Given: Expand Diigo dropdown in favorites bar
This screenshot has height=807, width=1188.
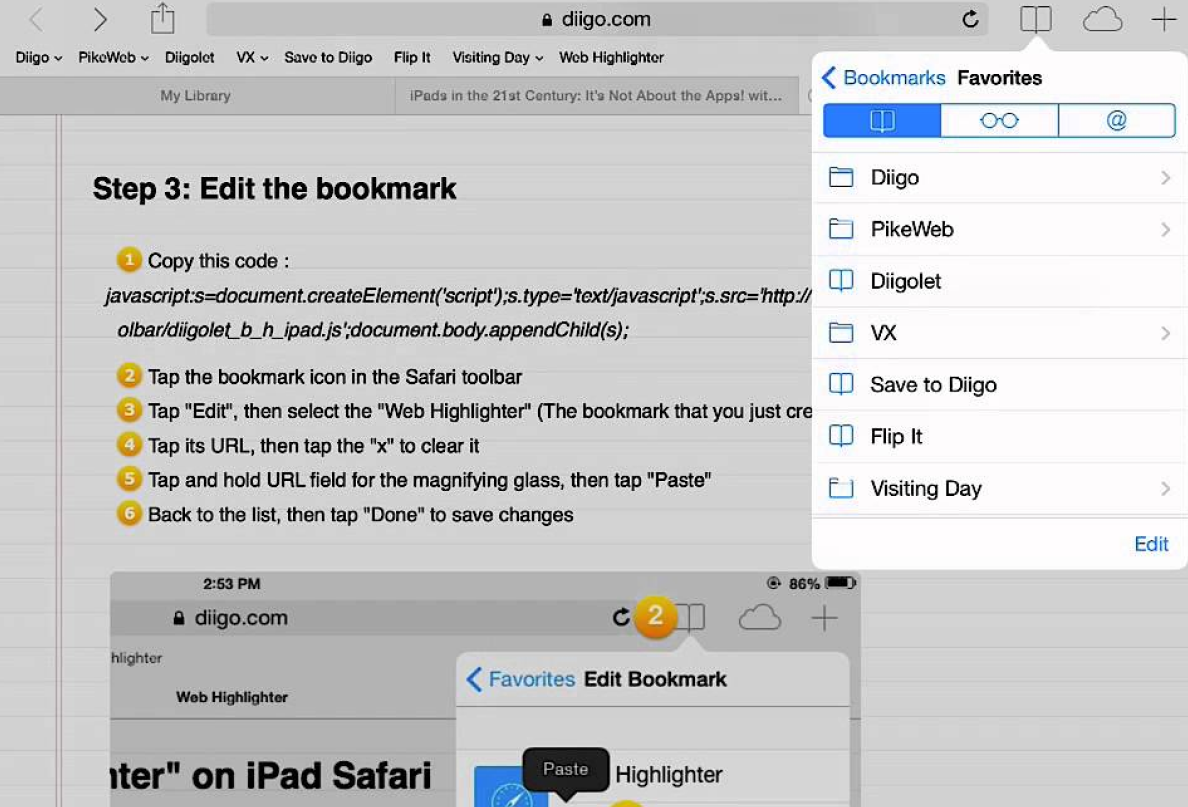Looking at the screenshot, I should pos(39,58).
